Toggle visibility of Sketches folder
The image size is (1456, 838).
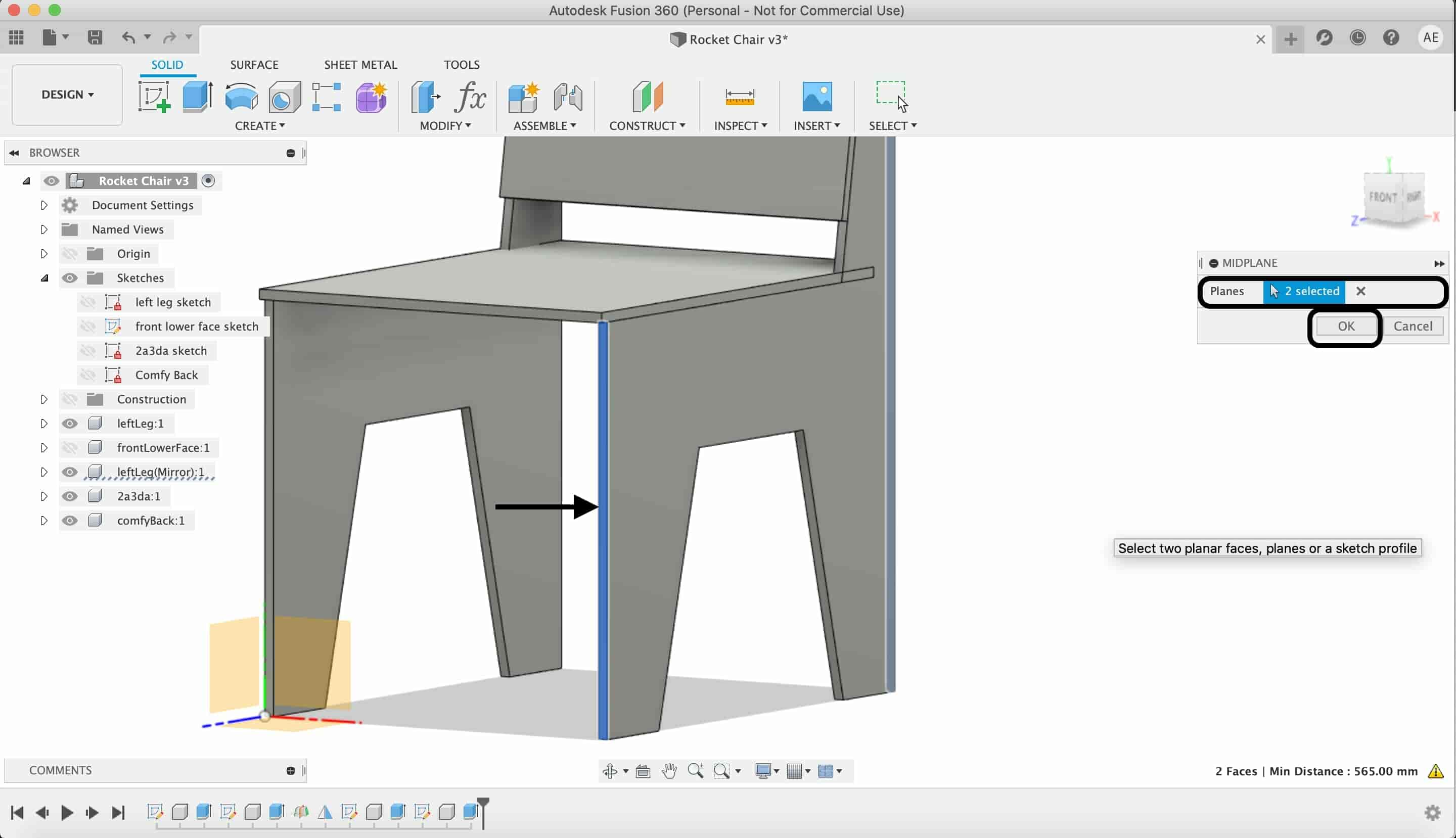click(x=70, y=278)
